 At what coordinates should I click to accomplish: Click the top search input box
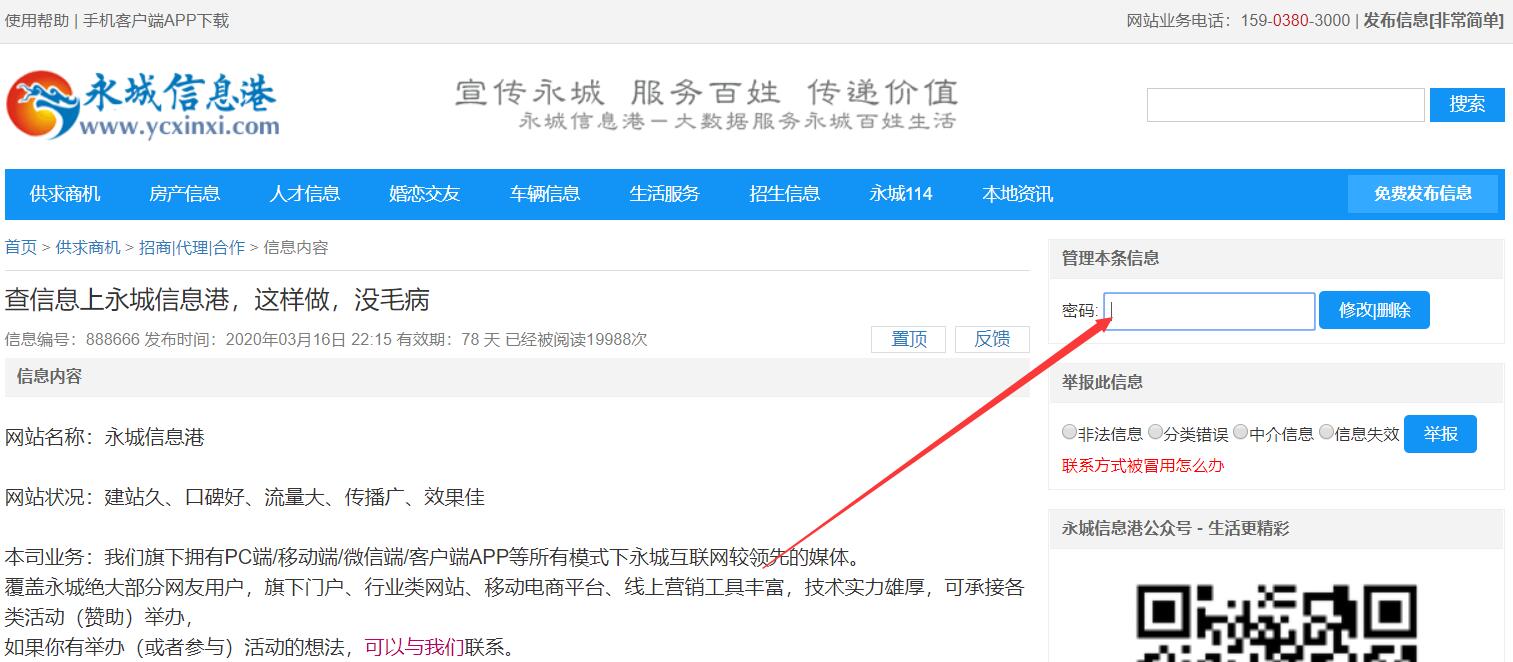(x=1285, y=105)
